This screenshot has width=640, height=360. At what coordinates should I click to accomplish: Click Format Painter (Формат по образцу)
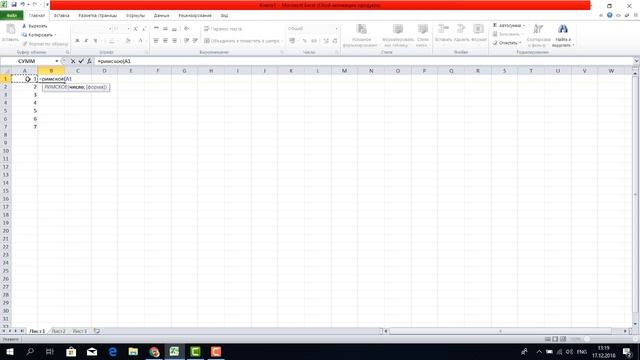[x=45, y=44]
